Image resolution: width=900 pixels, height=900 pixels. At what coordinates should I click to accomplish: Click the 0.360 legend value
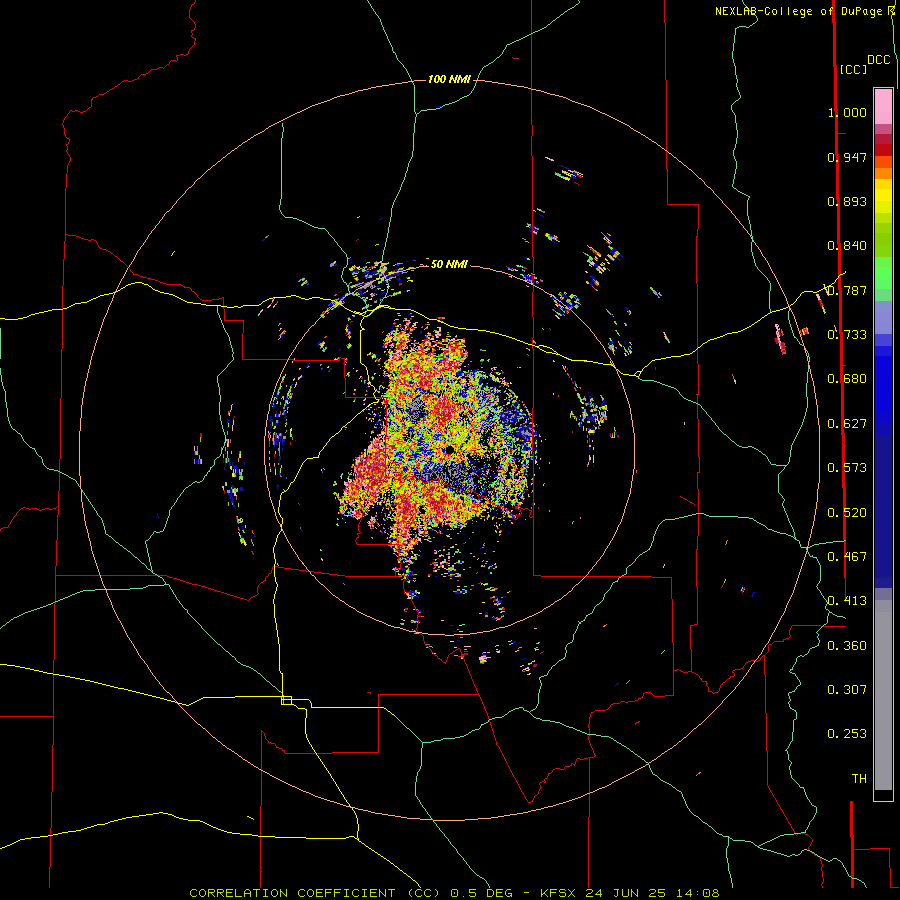click(847, 646)
